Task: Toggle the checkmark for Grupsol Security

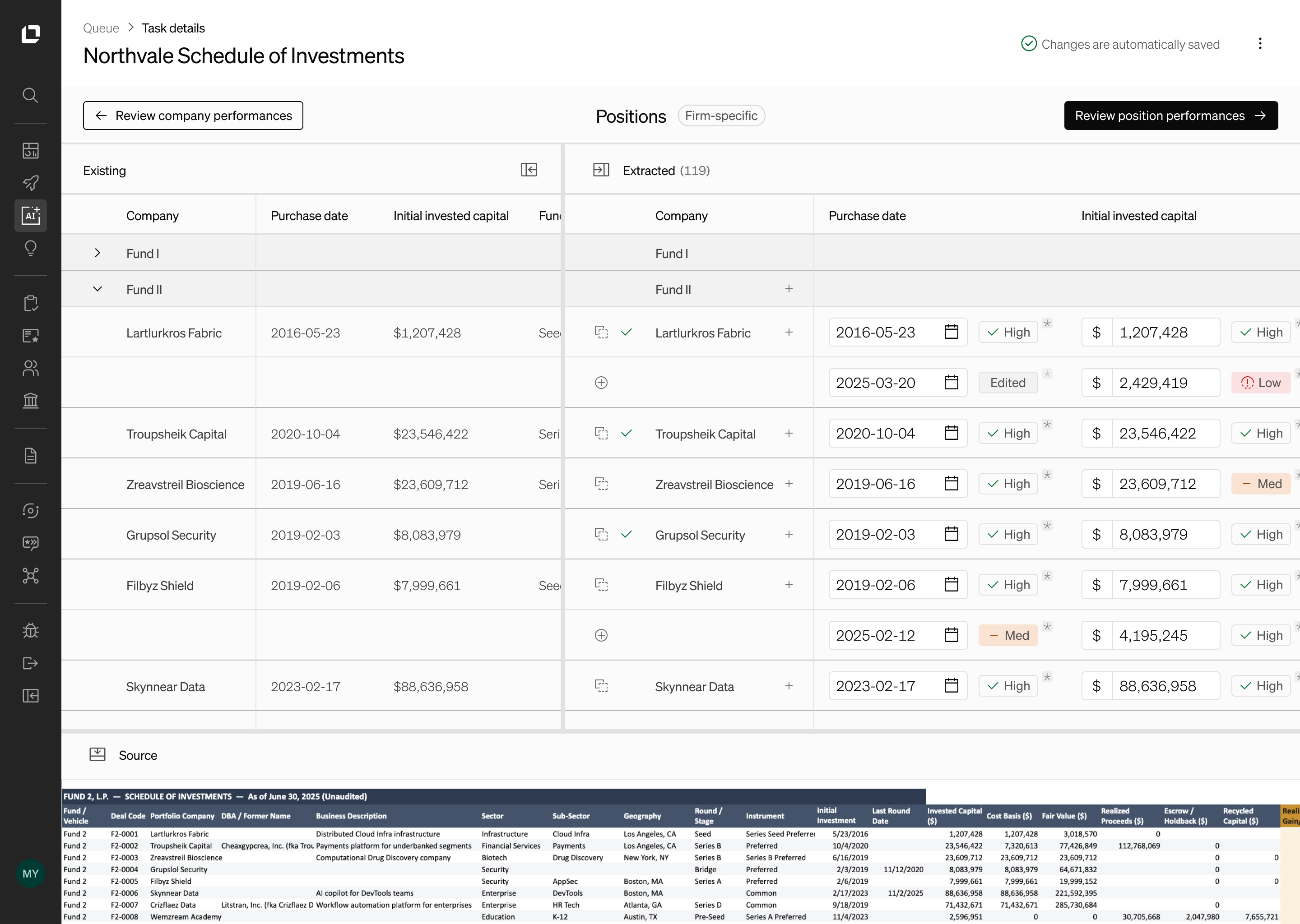Action: click(x=626, y=534)
